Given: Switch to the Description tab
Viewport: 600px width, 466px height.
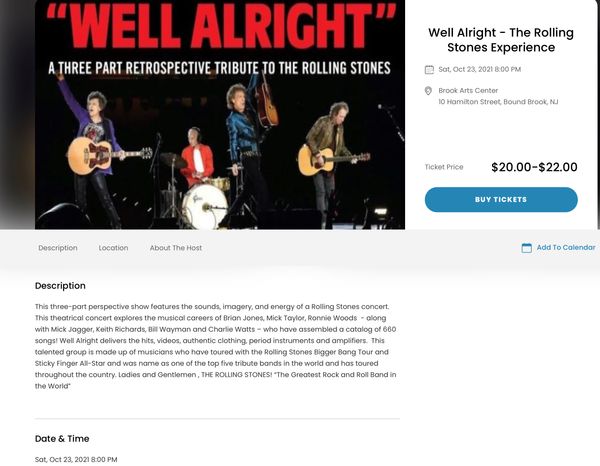Looking at the screenshot, I should 58,248.
